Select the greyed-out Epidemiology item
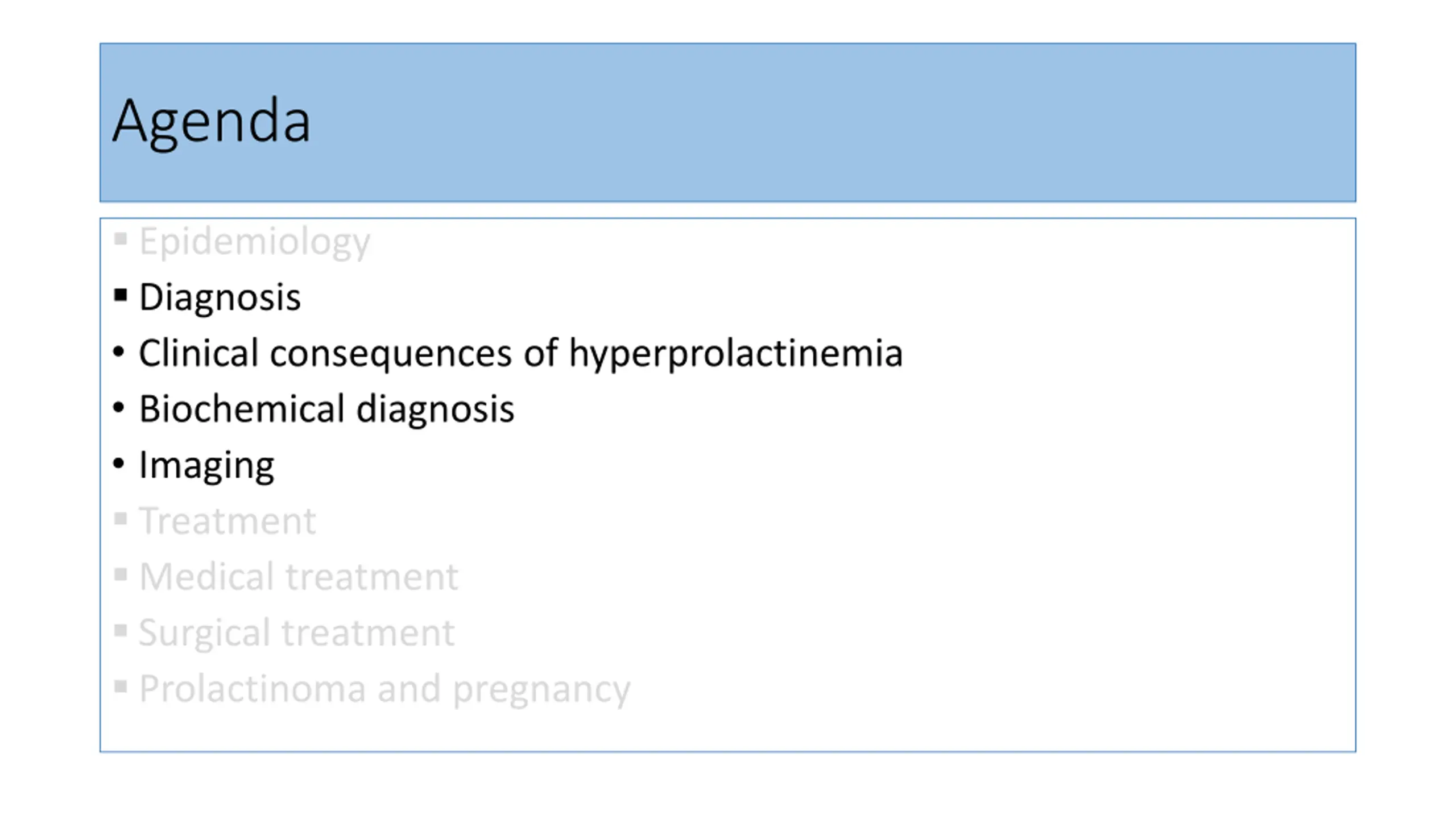1456x819 pixels. pyautogui.click(x=254, y=242)
